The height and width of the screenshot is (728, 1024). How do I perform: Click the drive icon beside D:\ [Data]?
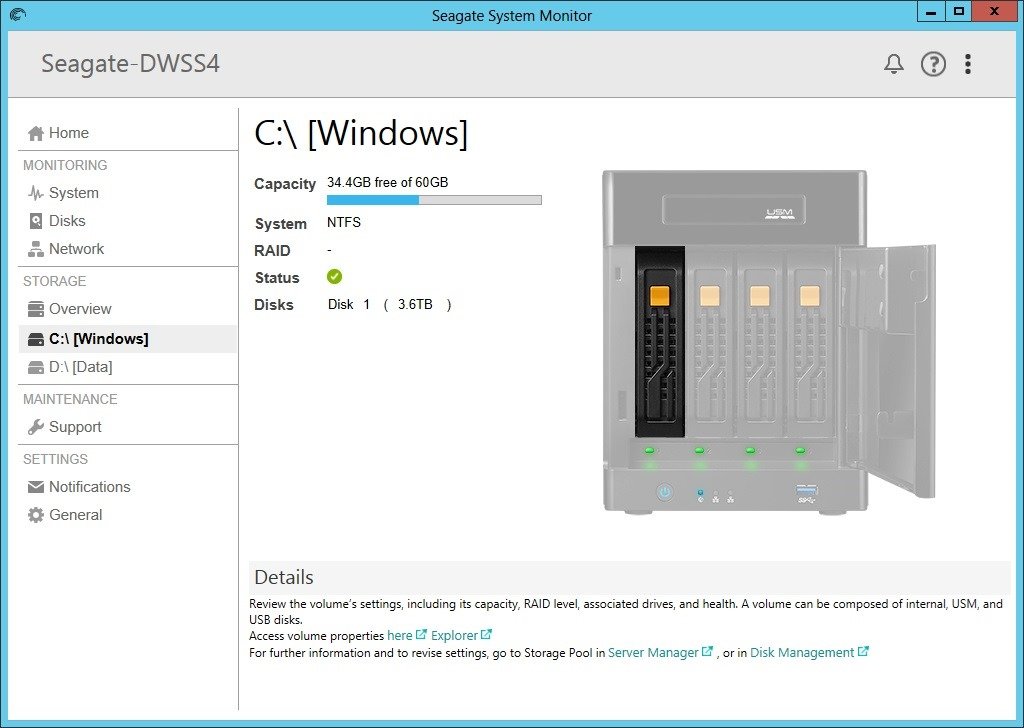click(x=36, y=368)
